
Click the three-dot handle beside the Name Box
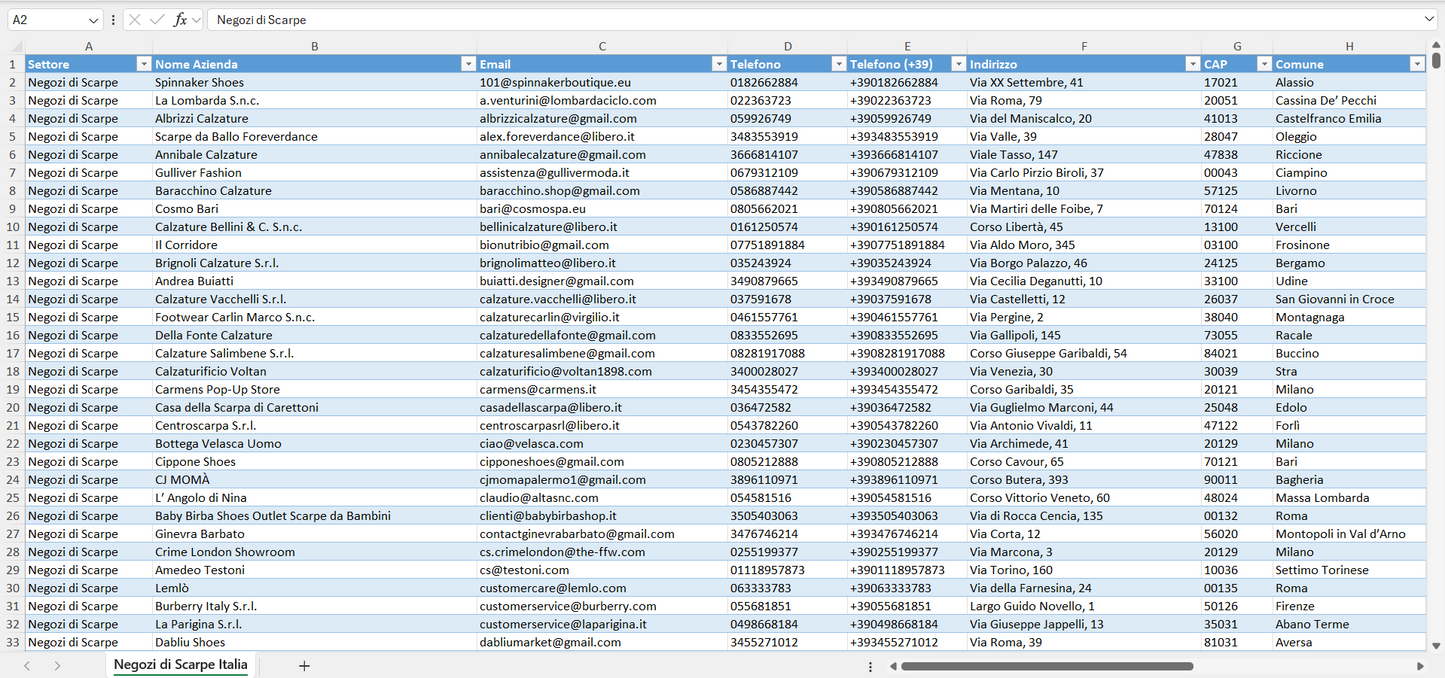tap(113, 20)
